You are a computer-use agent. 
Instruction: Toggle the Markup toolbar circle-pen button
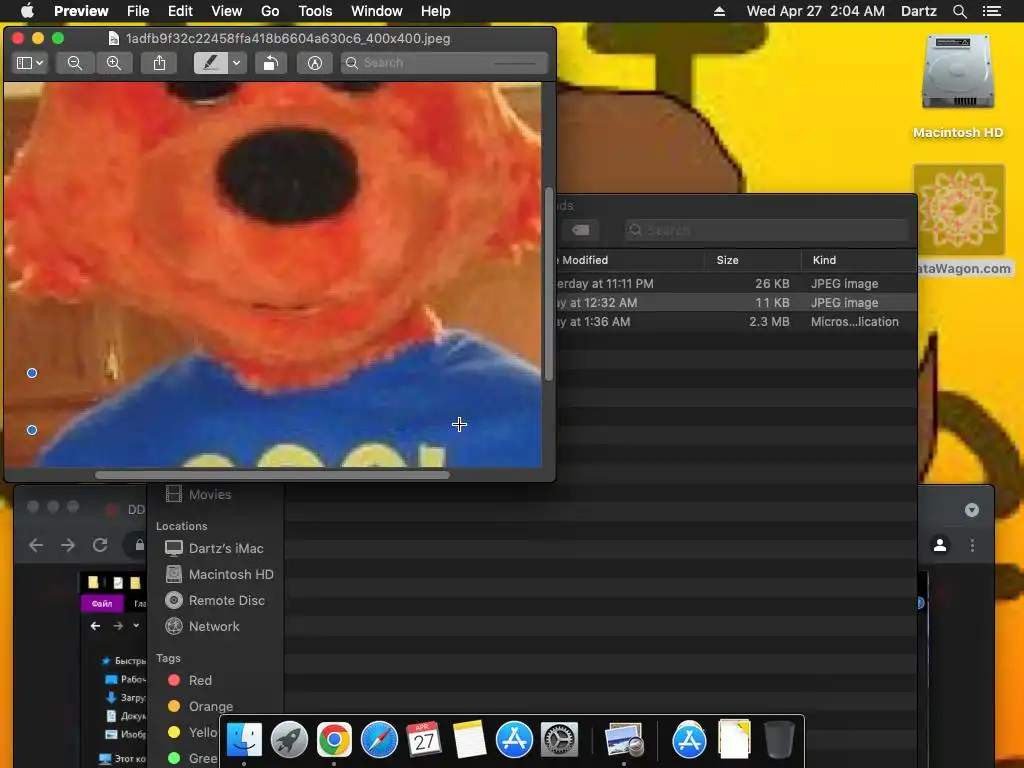(315, 63)
